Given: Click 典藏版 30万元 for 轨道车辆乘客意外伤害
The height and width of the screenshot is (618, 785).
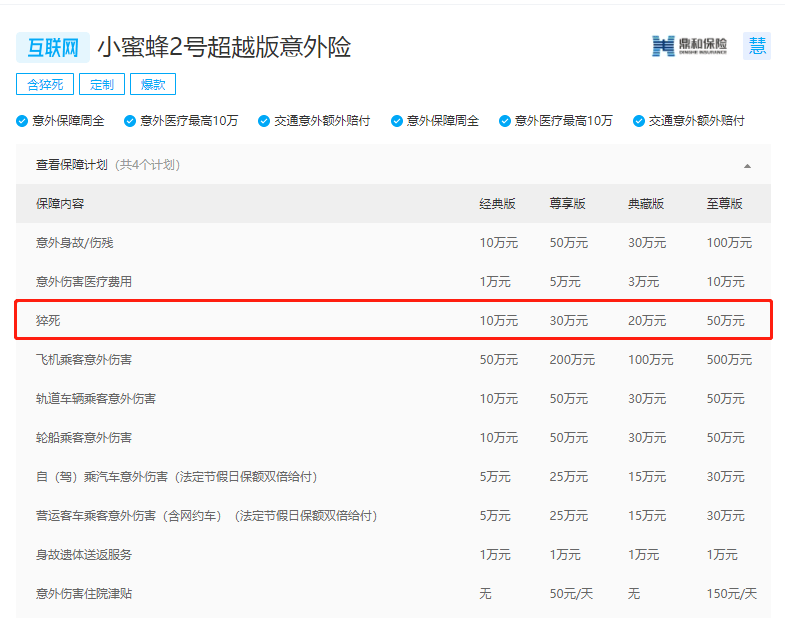Looking at the screenshot, I should (x=647, y=399).
